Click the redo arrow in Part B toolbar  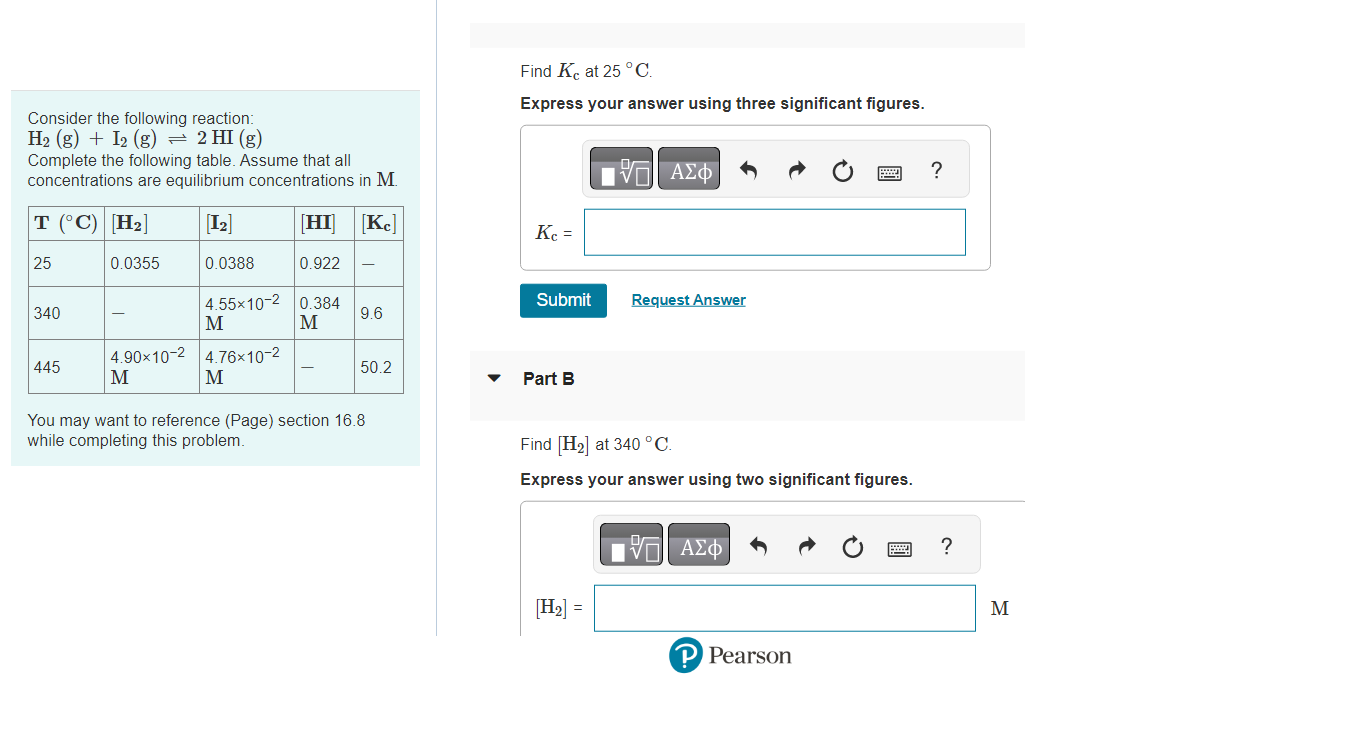coord(806,546)
